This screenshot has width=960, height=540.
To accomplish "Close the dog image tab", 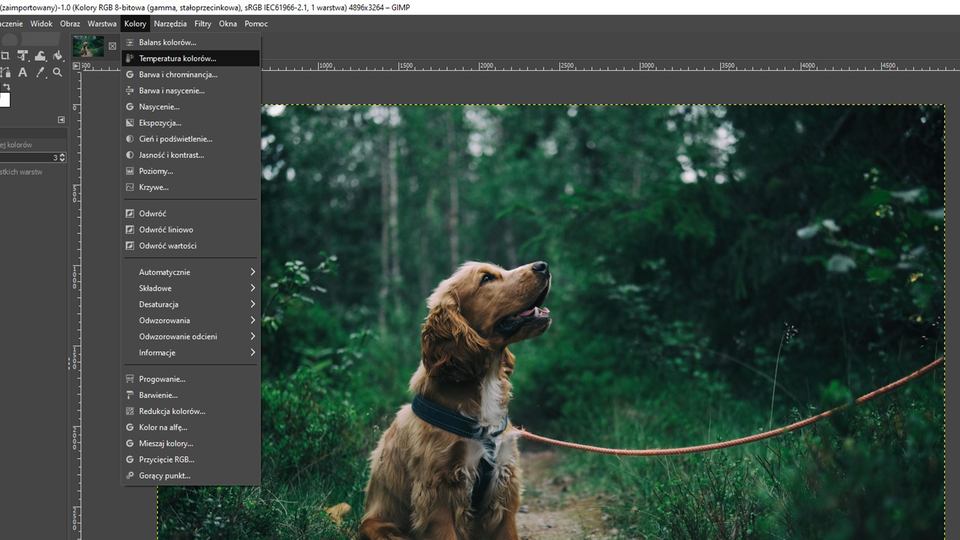I will tap(112, 46).
